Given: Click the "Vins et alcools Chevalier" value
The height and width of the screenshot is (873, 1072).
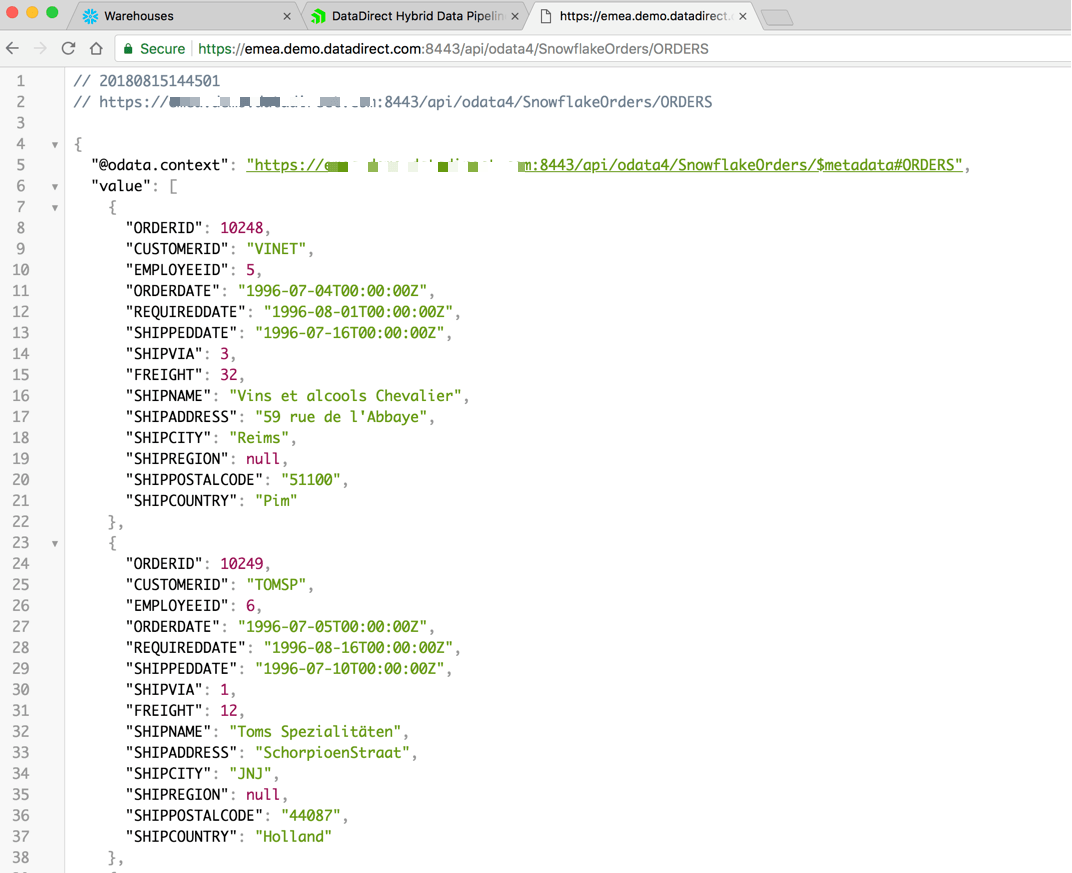Looking at the screenshot, I should pos(345,396).
